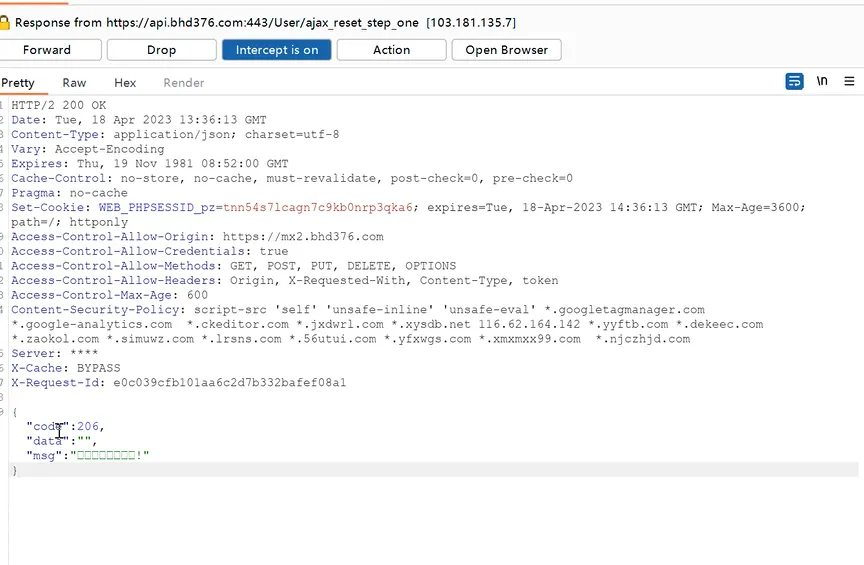Click the HTTP/2 200 OK status line
Screen dimensions: 864x565
(x=58, y=105)
